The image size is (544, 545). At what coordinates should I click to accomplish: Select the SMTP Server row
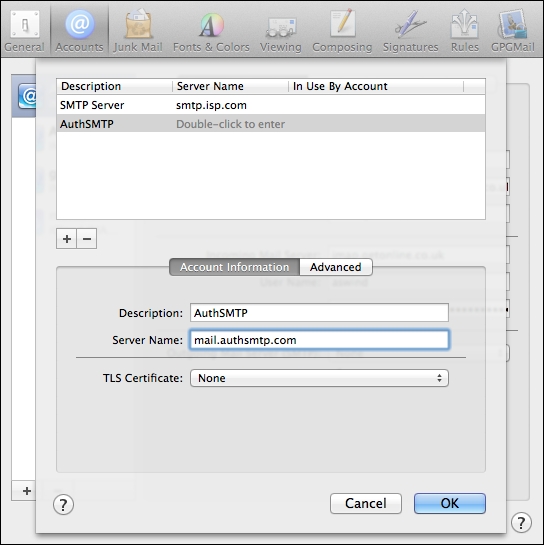point(271,105)
